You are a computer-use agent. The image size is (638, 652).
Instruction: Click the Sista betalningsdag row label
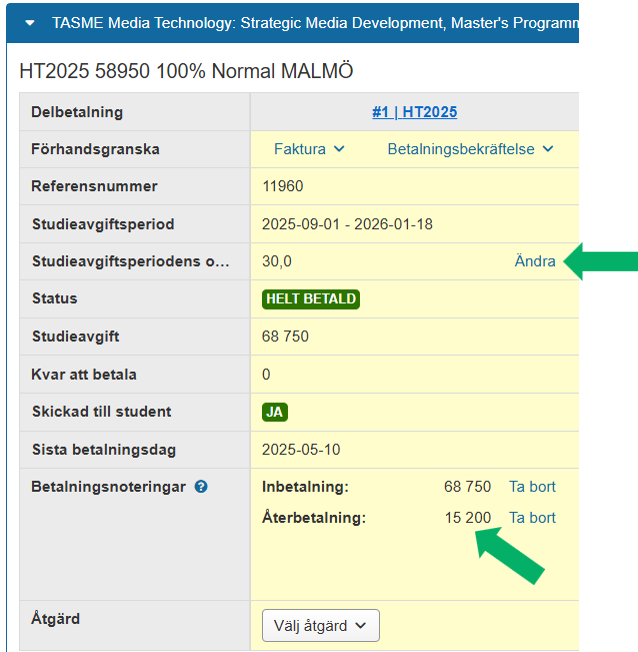point(104,449)
